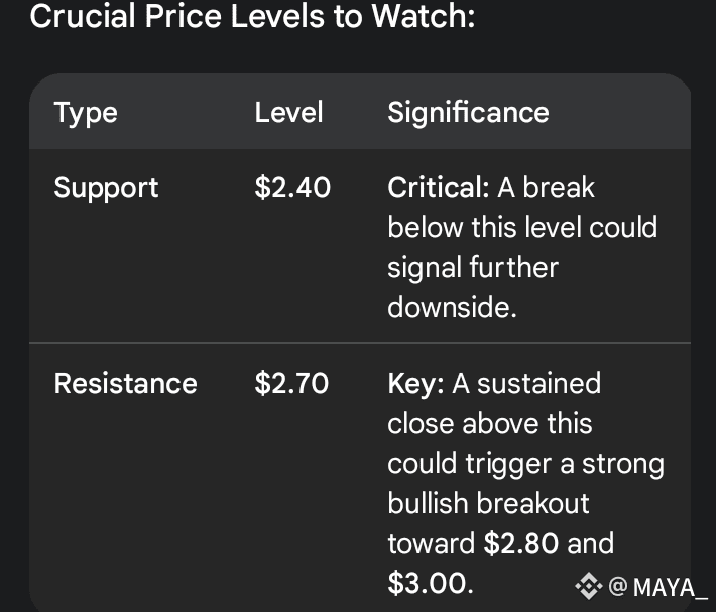Click the bold $2.80 price target

click(x=521, y=543)
